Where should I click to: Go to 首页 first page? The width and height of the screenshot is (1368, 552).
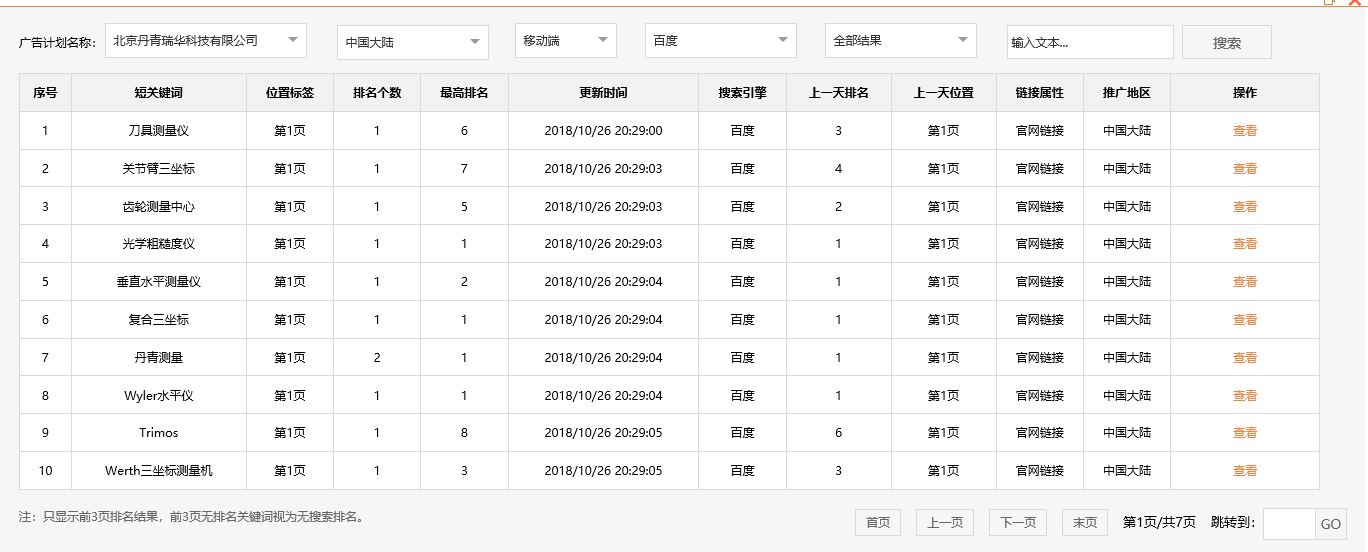(x=878, y=522)
